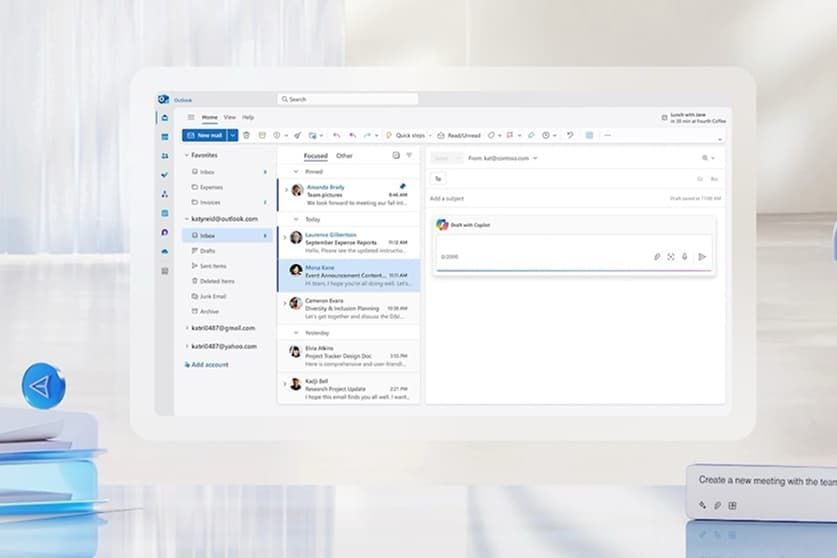Click the select-mode circle icon in the message list header
Viewport: 837px width, 558px height.
[x=396, y=155]
